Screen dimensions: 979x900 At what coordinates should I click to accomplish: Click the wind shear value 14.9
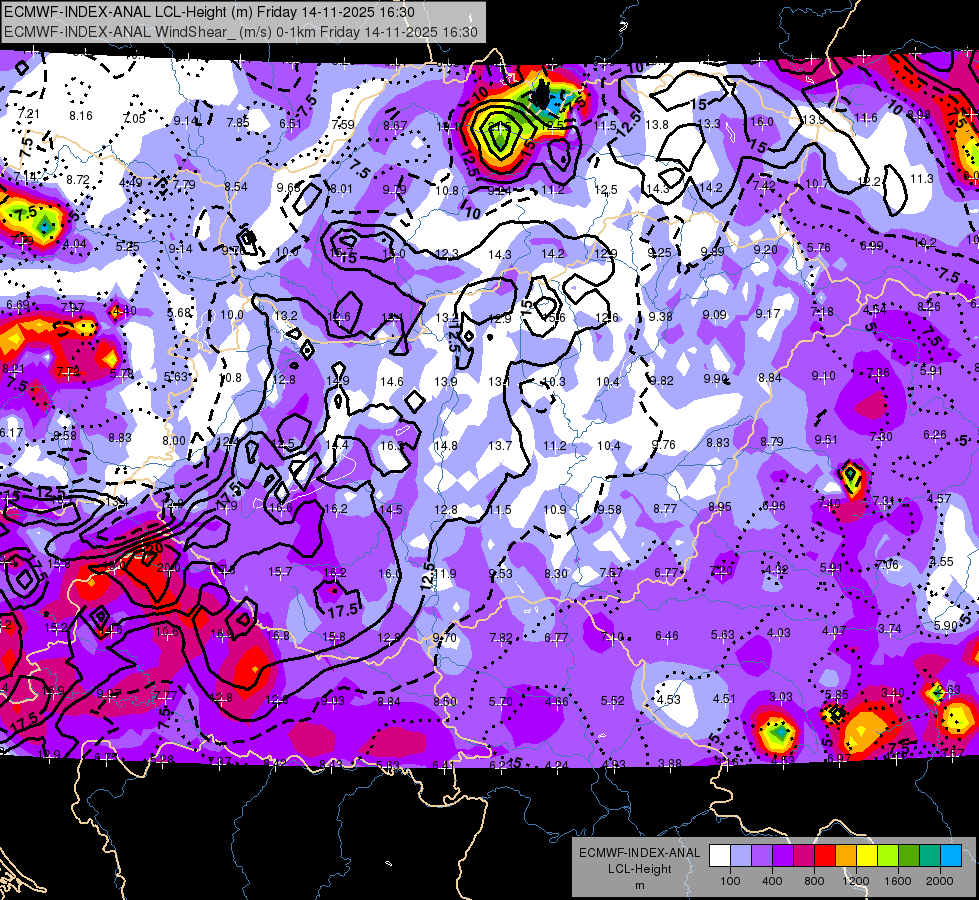pos(338,380)
